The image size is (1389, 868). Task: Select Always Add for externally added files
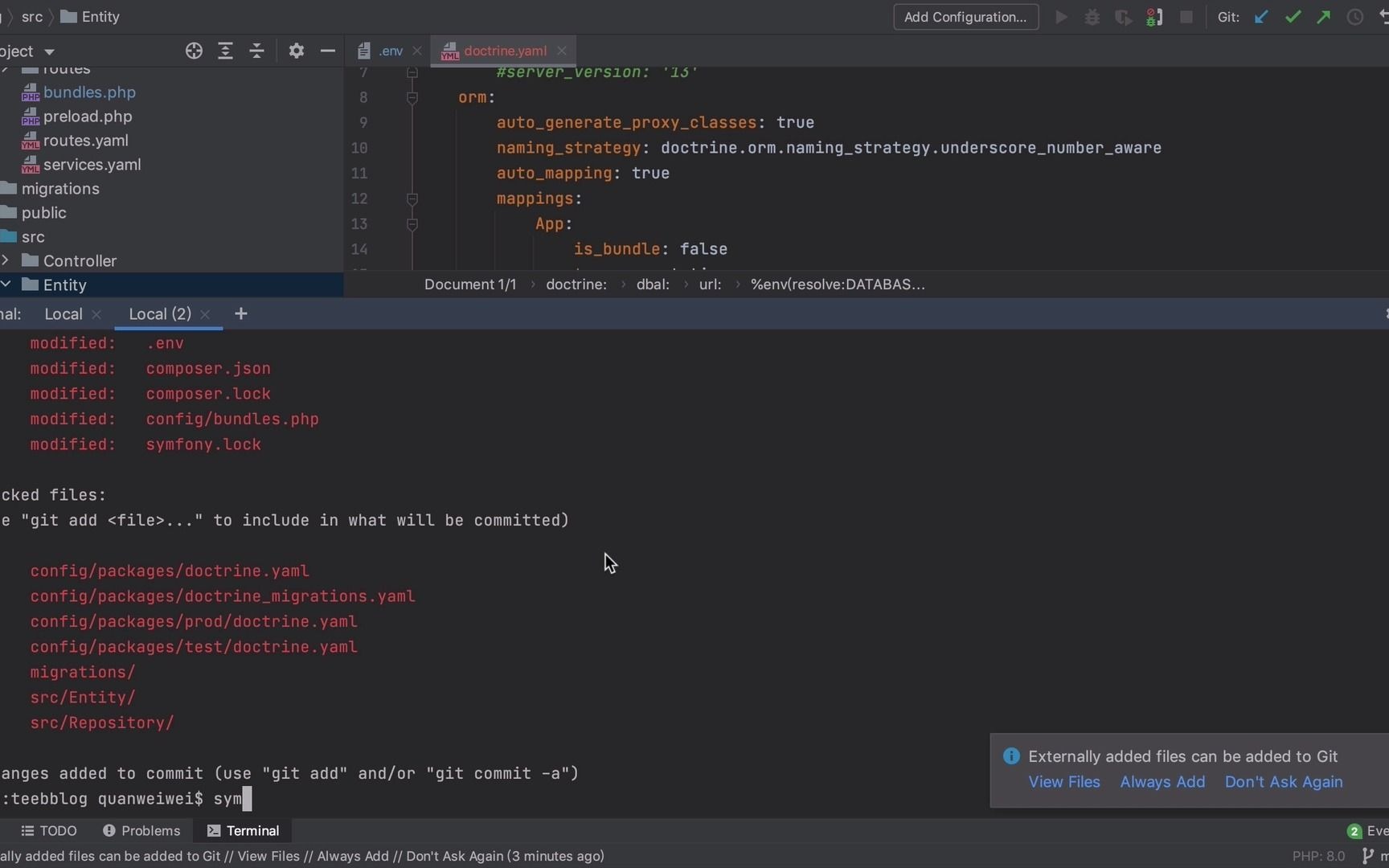tap(1163, 781)
